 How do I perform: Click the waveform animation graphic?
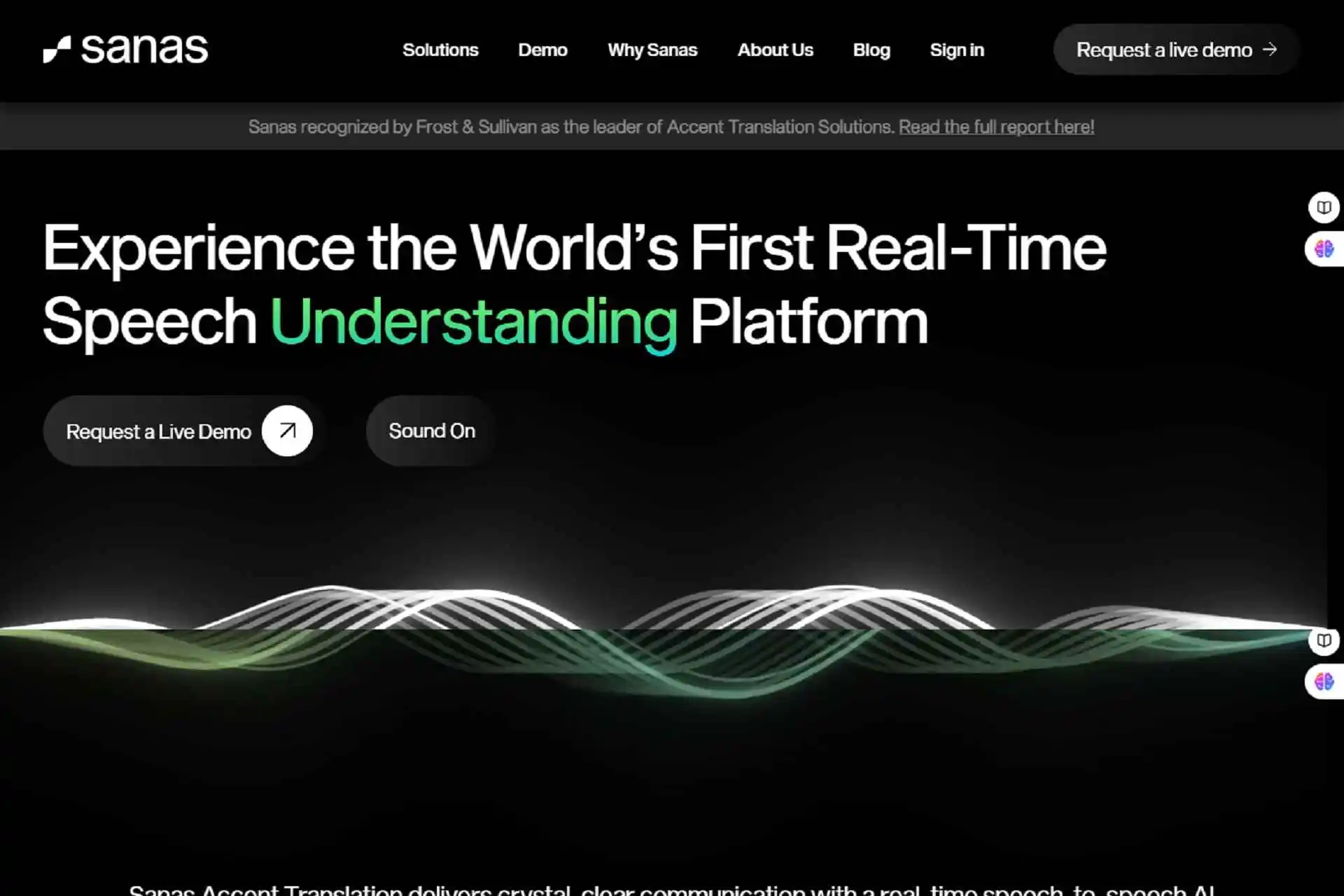coord(664,640)
